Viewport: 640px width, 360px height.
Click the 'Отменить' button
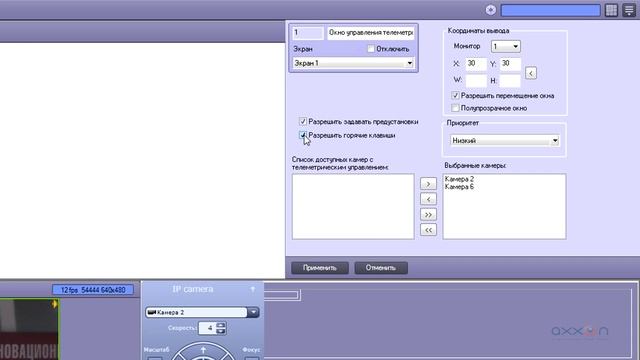[x=381, y=268]
